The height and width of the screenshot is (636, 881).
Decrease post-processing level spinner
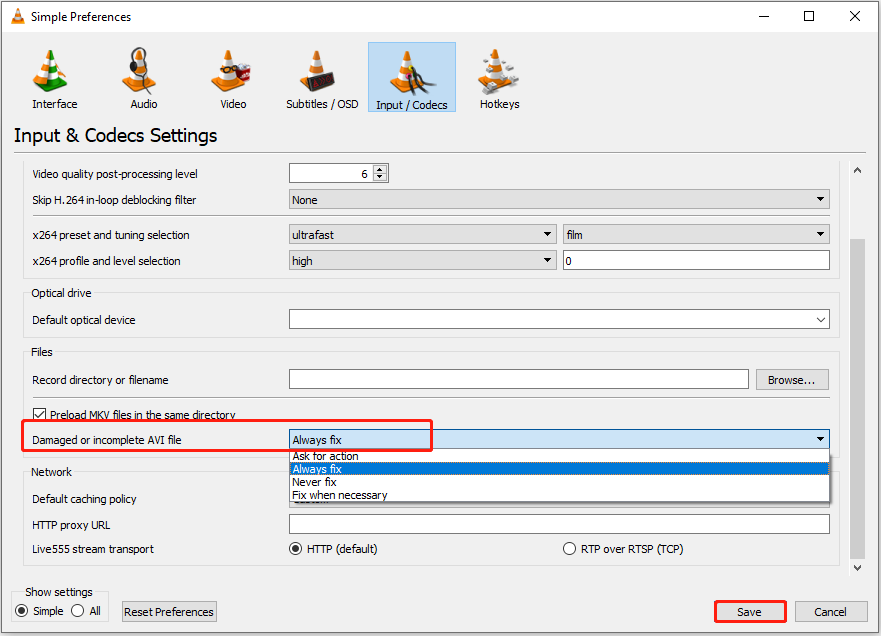(x=380, y=177)
